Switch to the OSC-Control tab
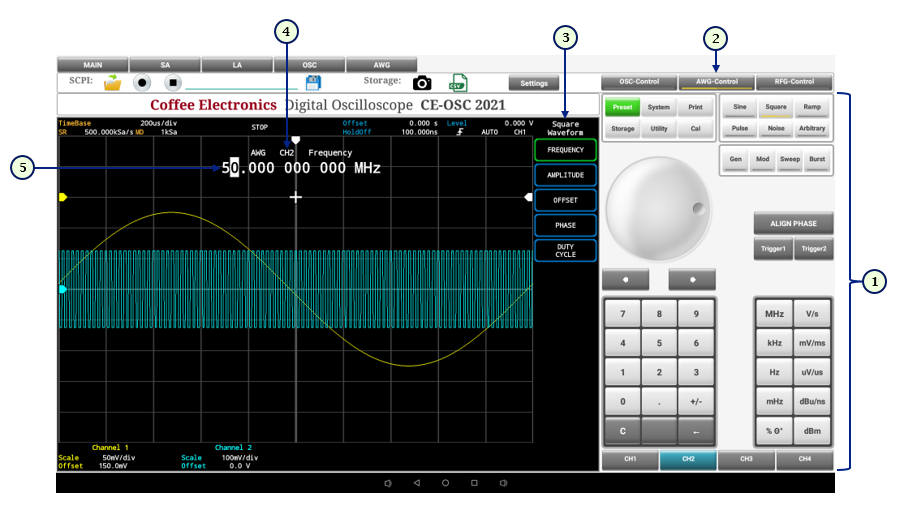The height and width of the screenshot is (515, 897). coord(639,82)
